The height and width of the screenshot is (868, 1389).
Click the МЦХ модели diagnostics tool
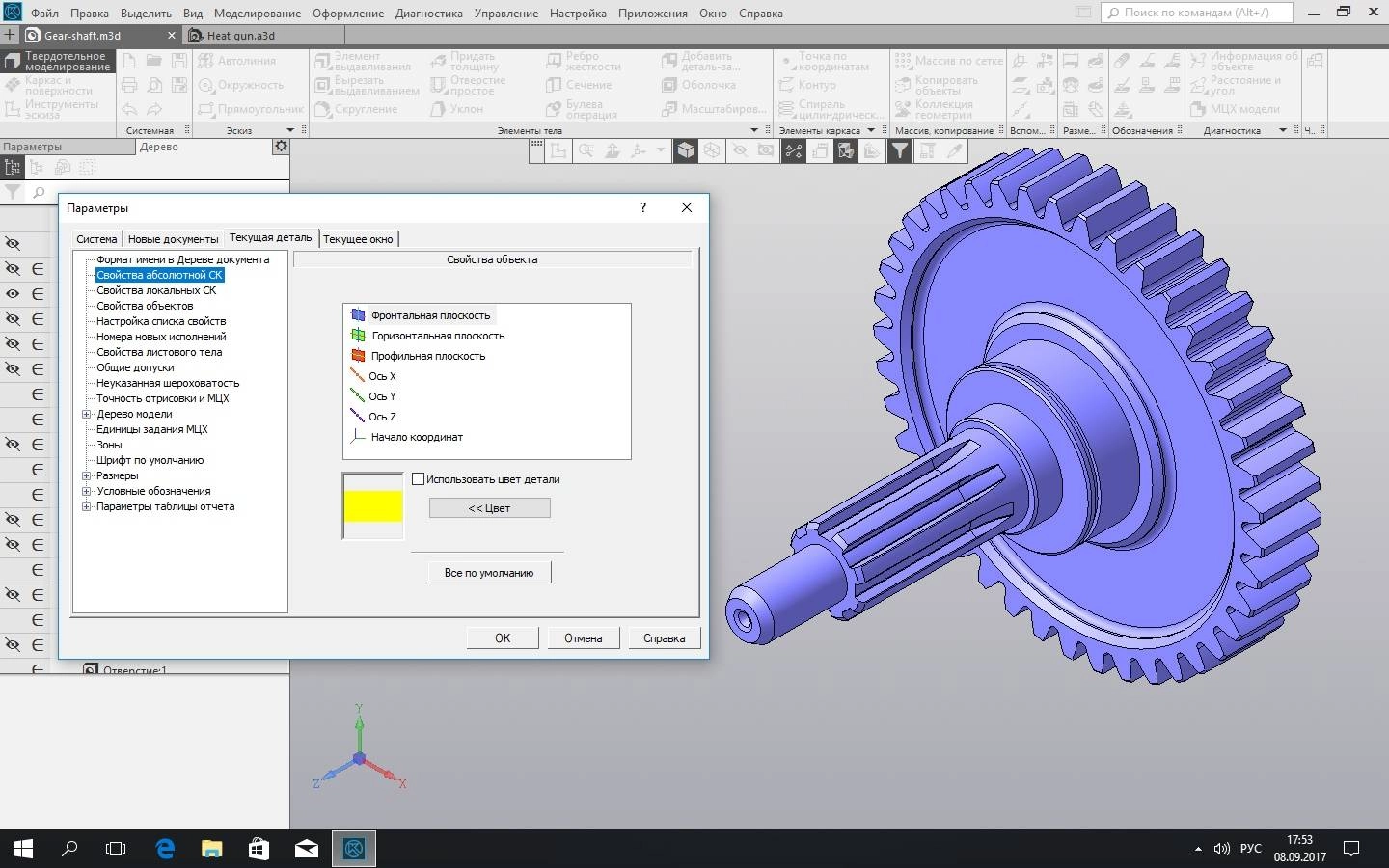click(x=1235, y=109)
